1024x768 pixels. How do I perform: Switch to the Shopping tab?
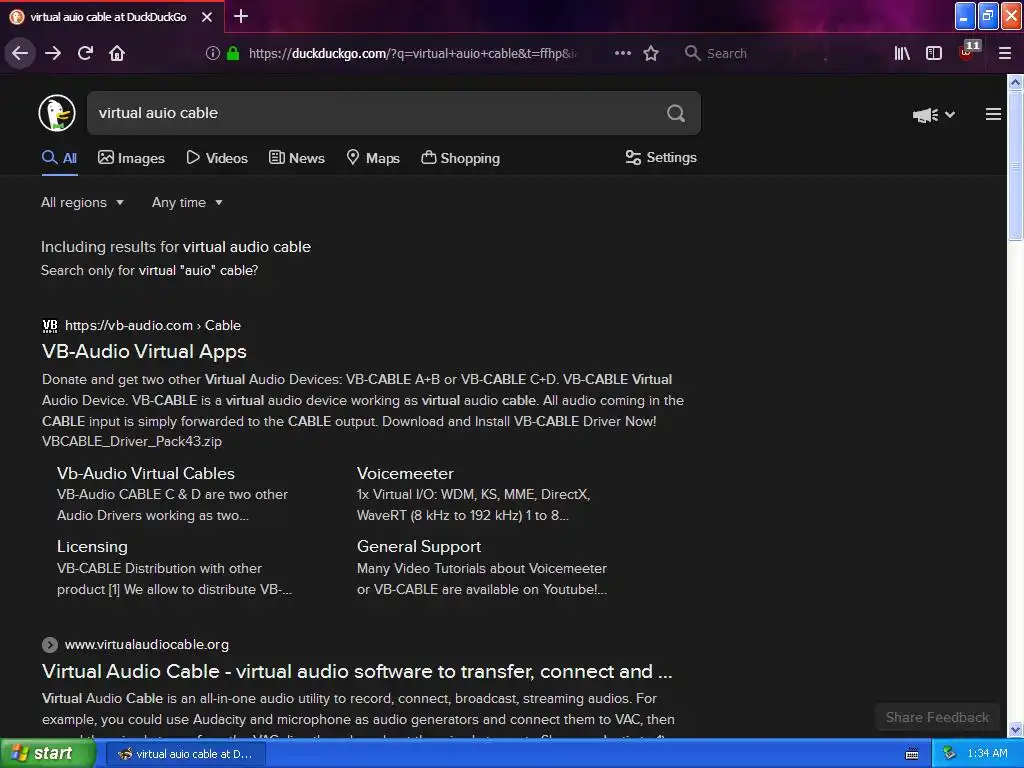click(460, 158)
